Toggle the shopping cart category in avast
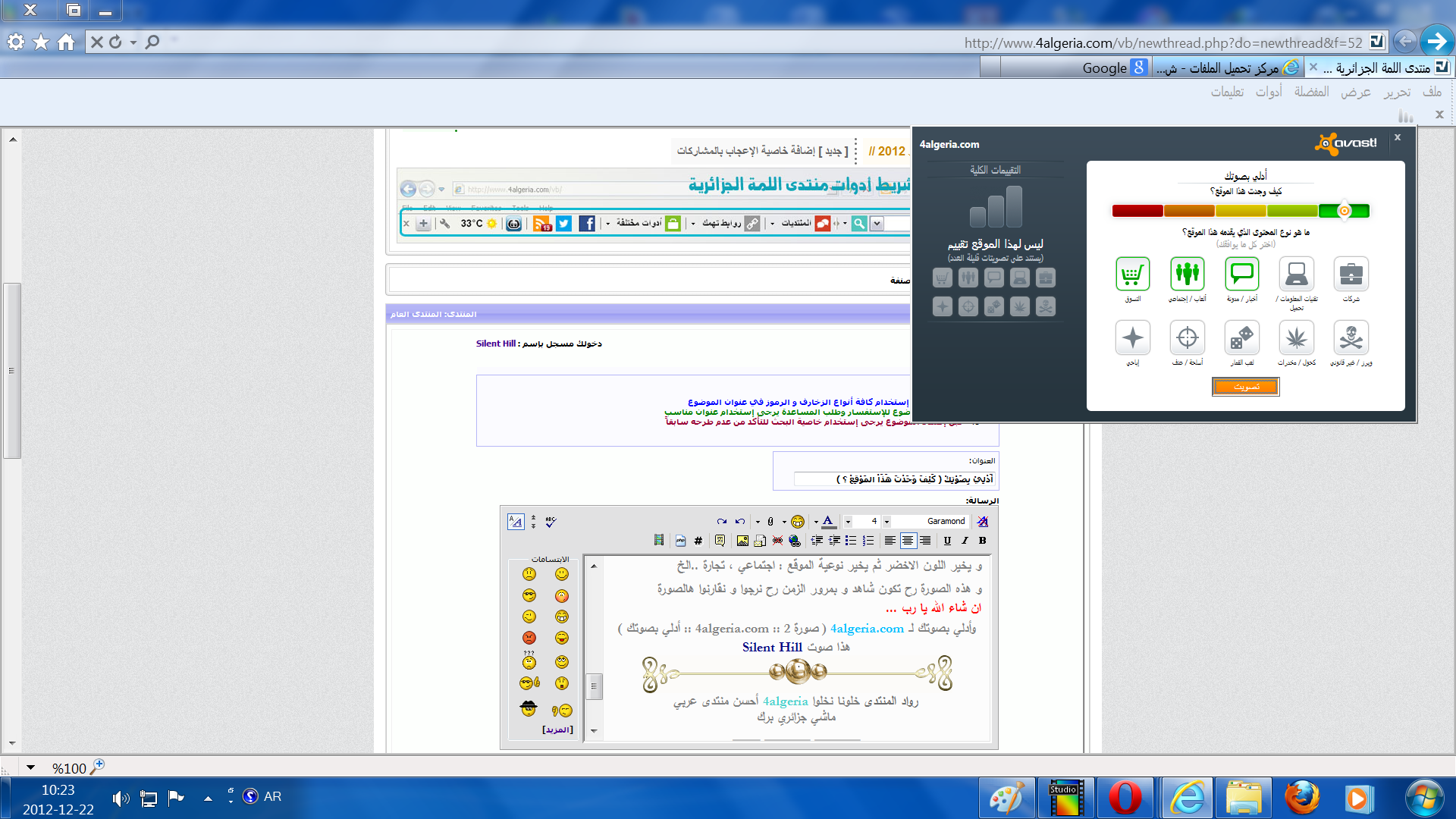 1132,274
